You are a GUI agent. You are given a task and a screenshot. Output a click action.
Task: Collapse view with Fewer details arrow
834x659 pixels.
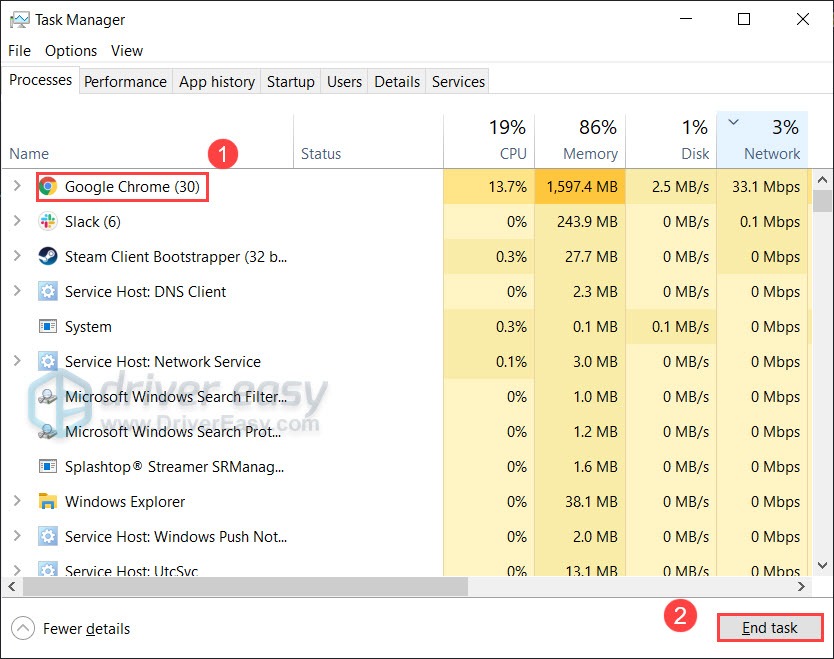pyautogui.click(x=23, y=628)
